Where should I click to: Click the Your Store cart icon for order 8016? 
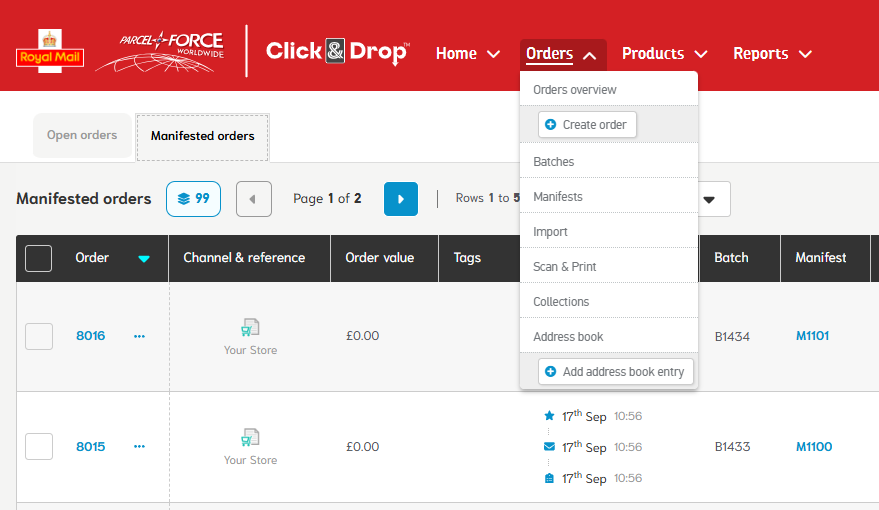[250, 327]
